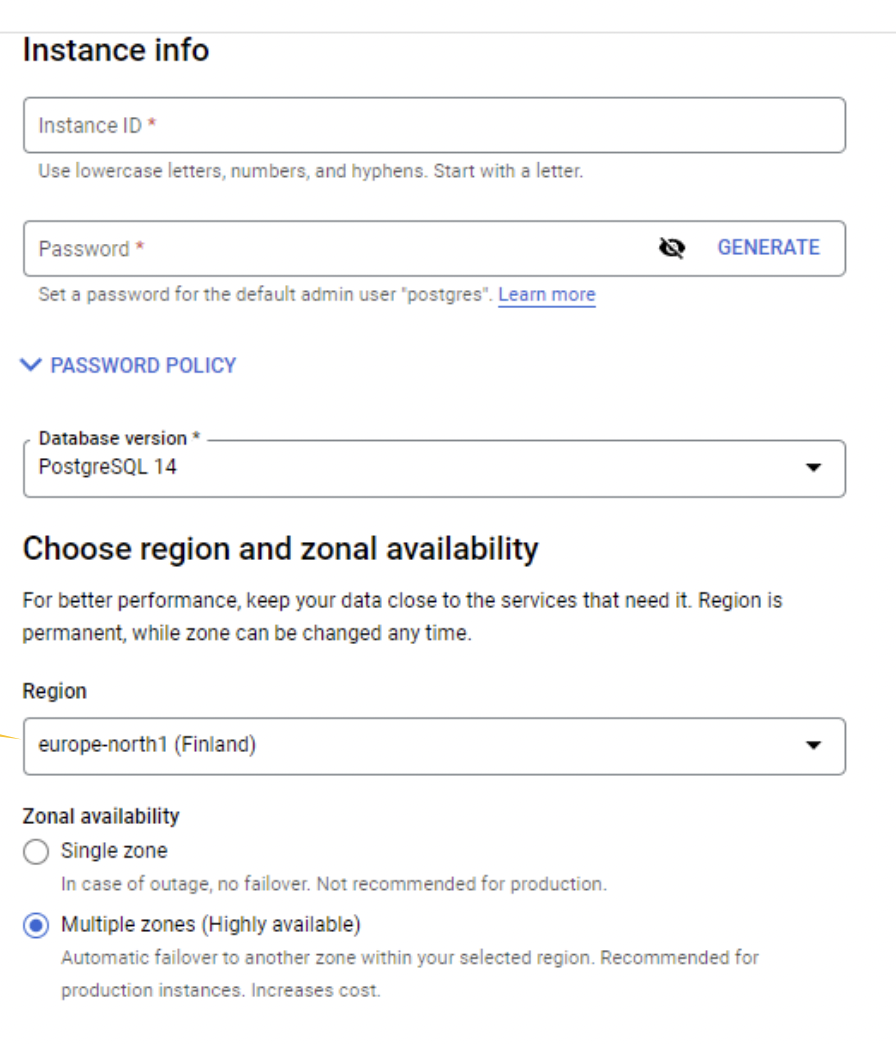This screenshot has height=1044, width=896.
Task: Select the Single zone radio button
Action: click(x=36, y=851)
